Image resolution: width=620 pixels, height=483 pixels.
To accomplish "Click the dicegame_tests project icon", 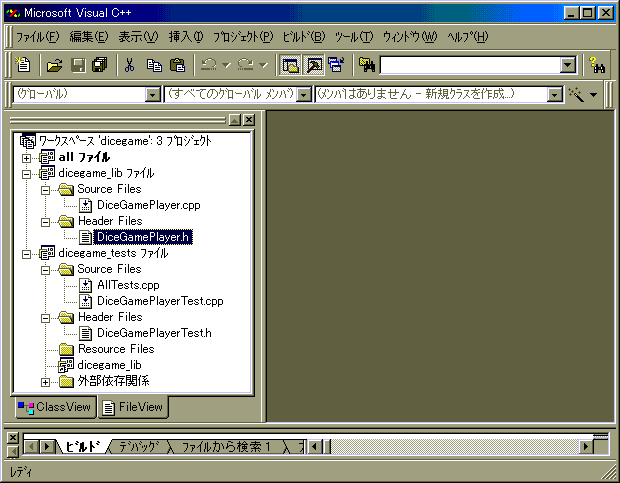I will point(47,253).
